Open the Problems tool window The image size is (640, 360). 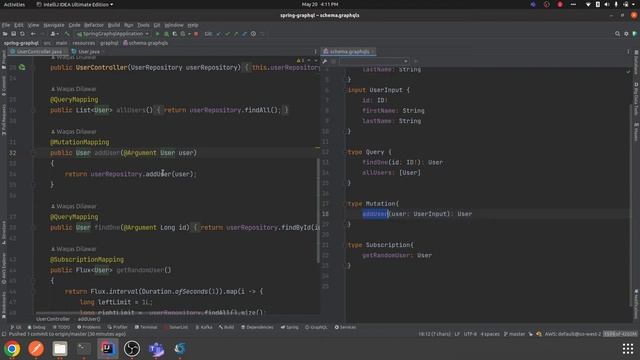point(89,327)
